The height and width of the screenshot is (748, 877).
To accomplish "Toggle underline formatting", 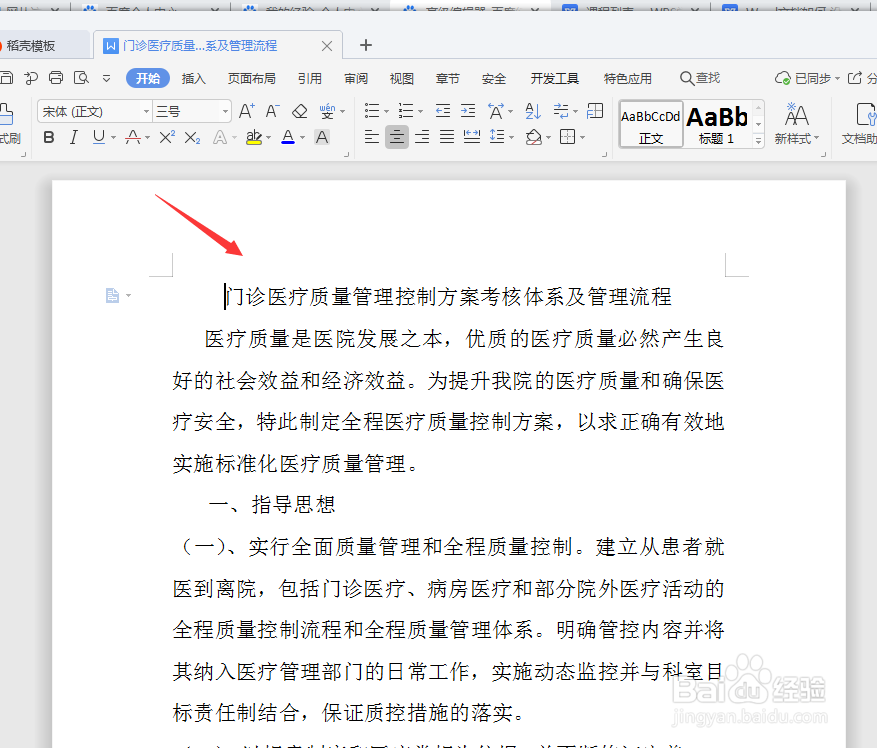I will point(99,137).
